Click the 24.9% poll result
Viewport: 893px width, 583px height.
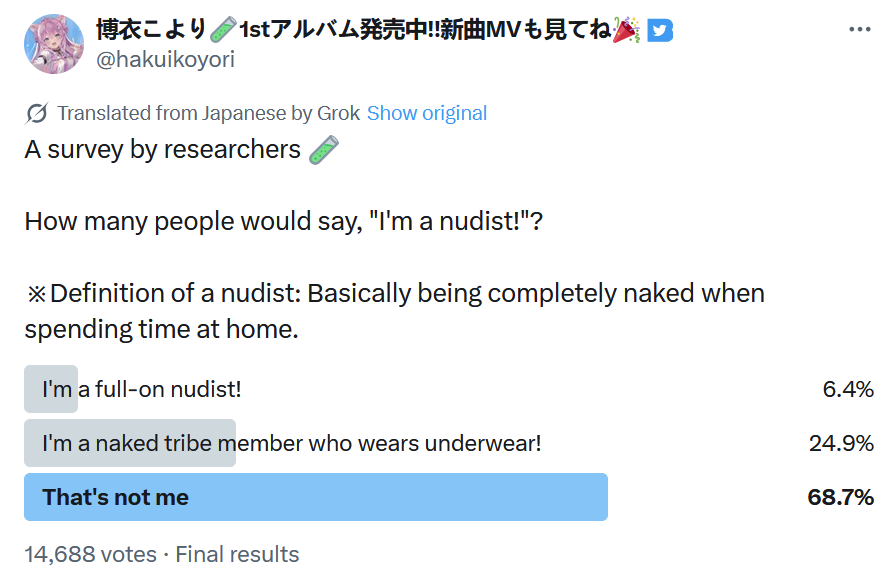[x=842, y=442]
